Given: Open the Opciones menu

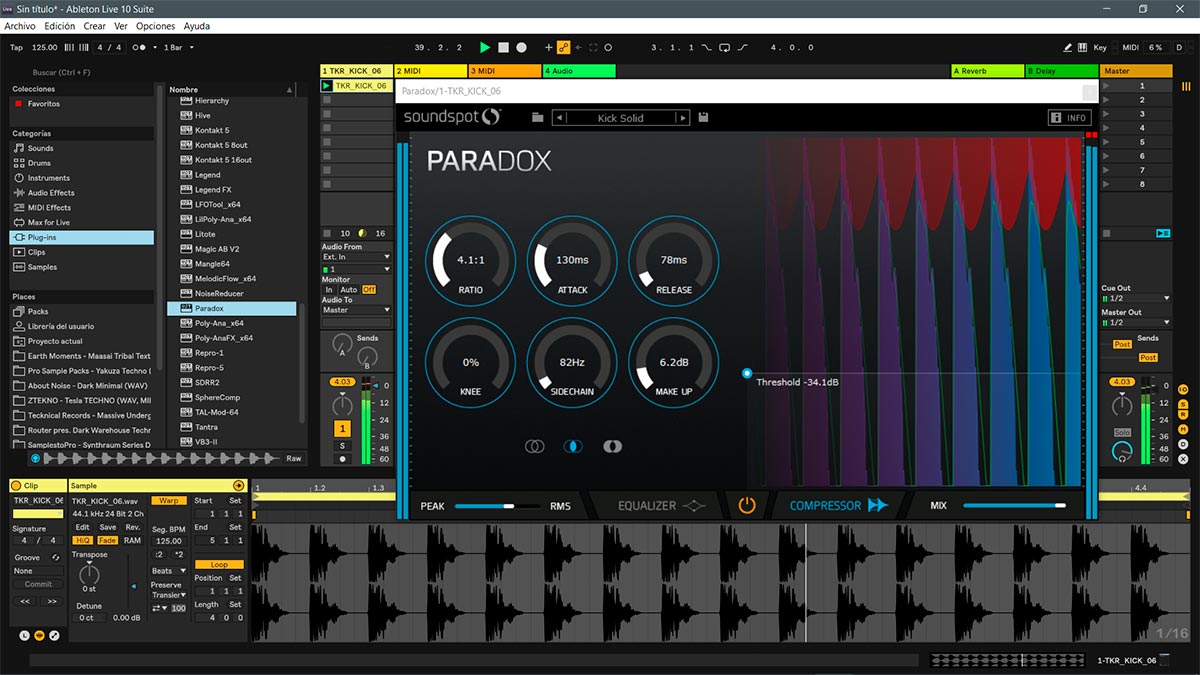Looking at the screenshot, I should click(155, 26).
